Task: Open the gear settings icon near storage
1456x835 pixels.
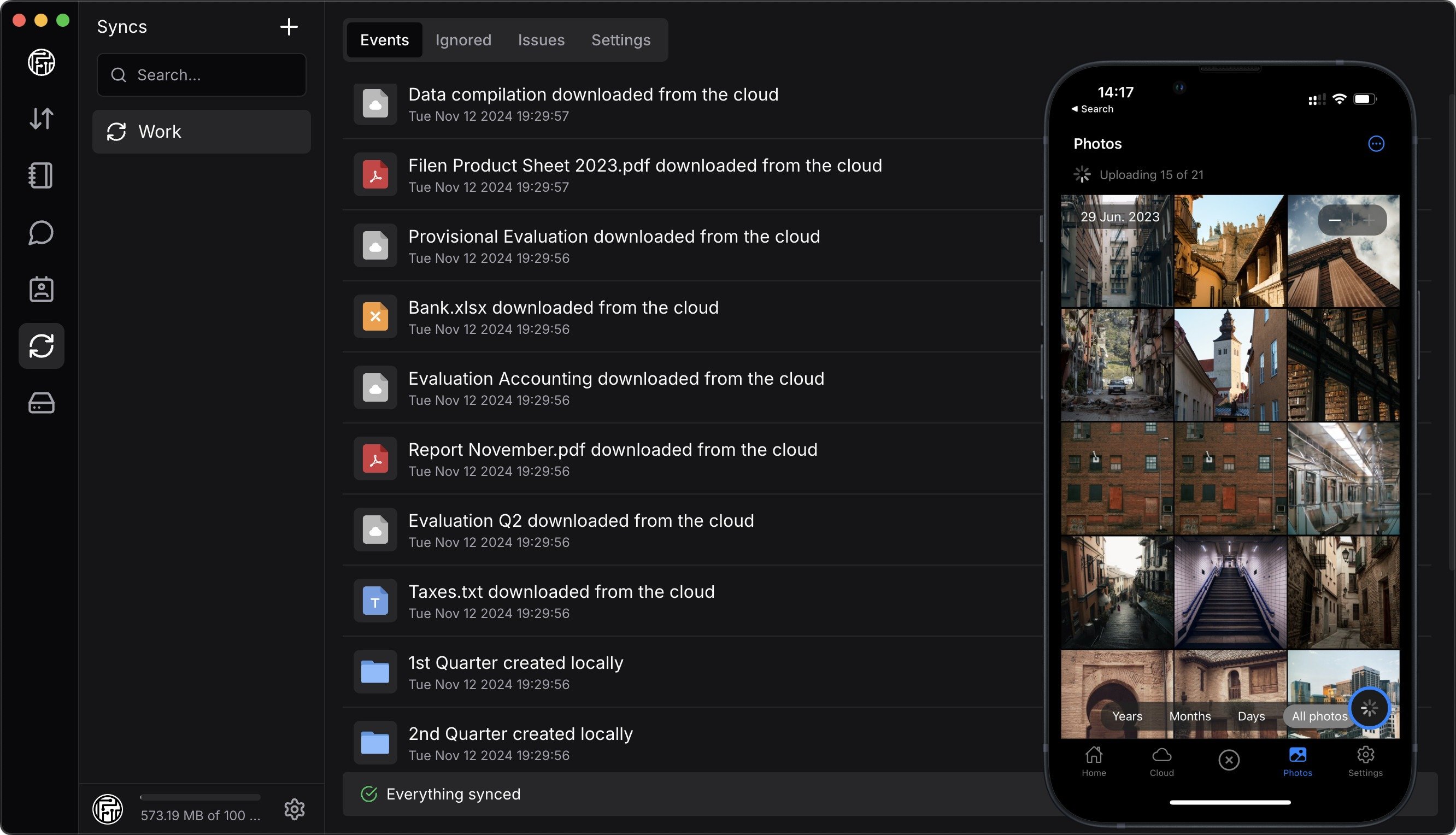Action: (x=295, y=809)
